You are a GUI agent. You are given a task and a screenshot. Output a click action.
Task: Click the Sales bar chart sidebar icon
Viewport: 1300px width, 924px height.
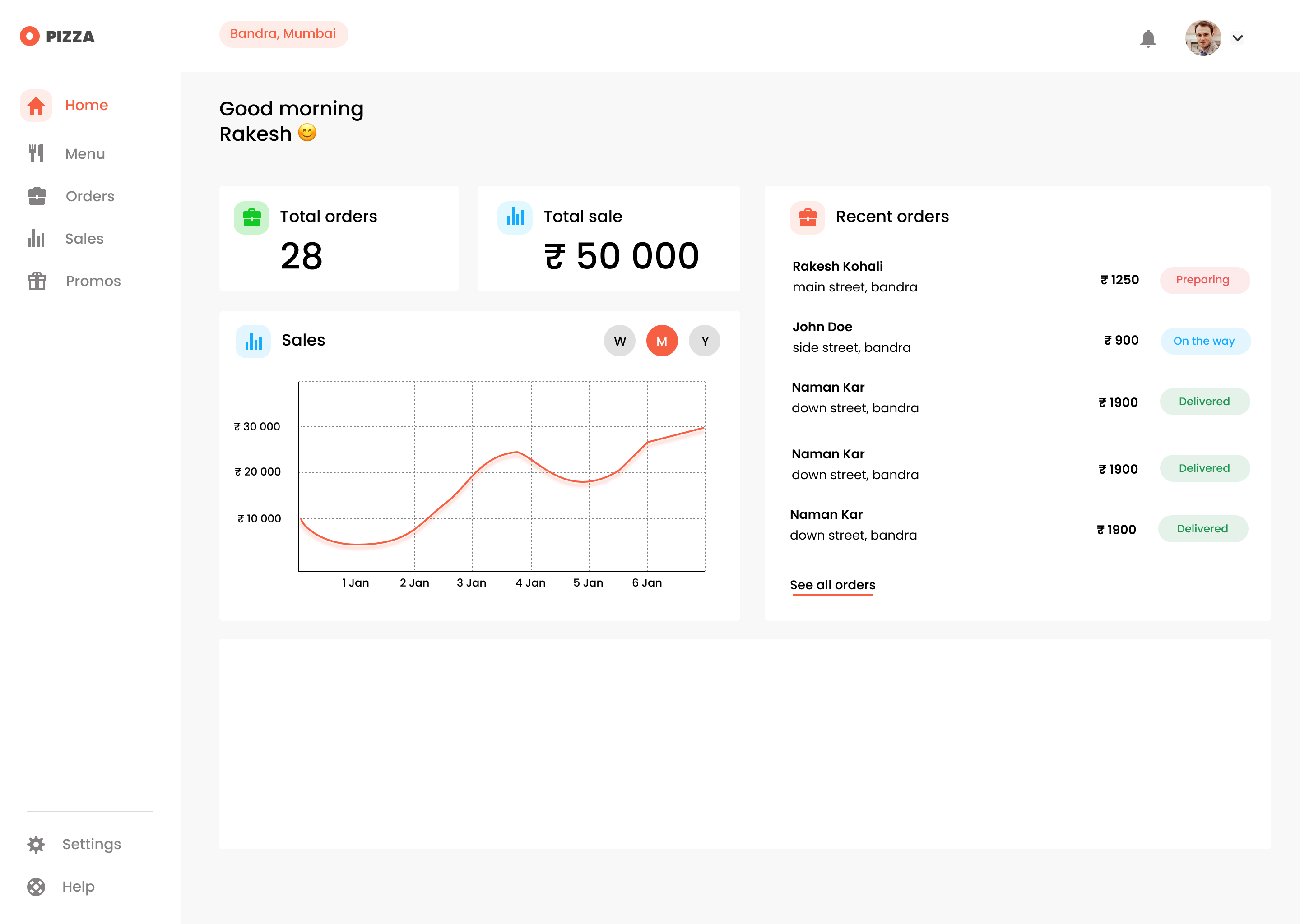(x=36, y=238)
